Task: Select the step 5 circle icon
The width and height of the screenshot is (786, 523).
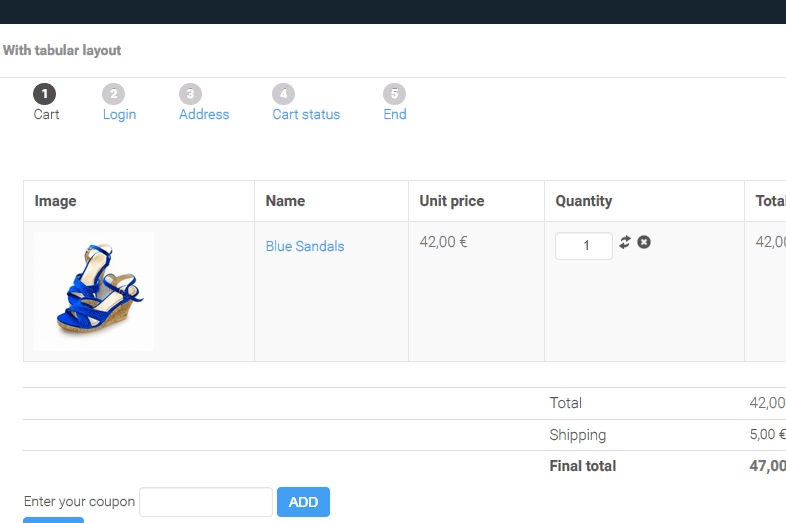Action: pos(395,94)
